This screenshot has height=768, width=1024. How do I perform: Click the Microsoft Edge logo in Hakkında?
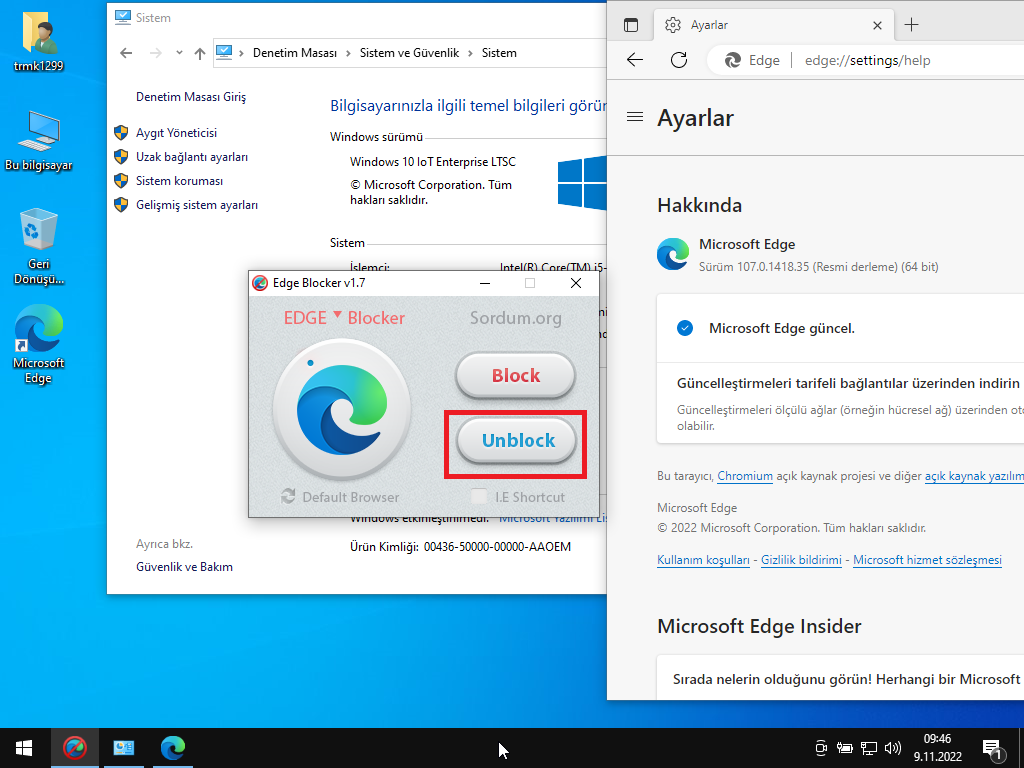pos(673,254)
